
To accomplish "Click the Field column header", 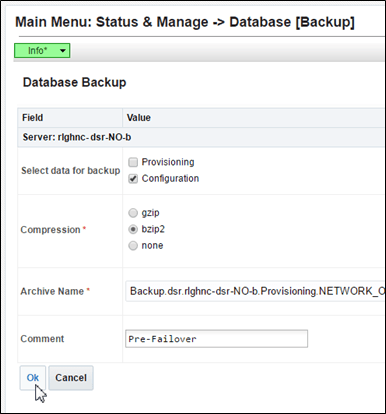I will click(70, 118).
